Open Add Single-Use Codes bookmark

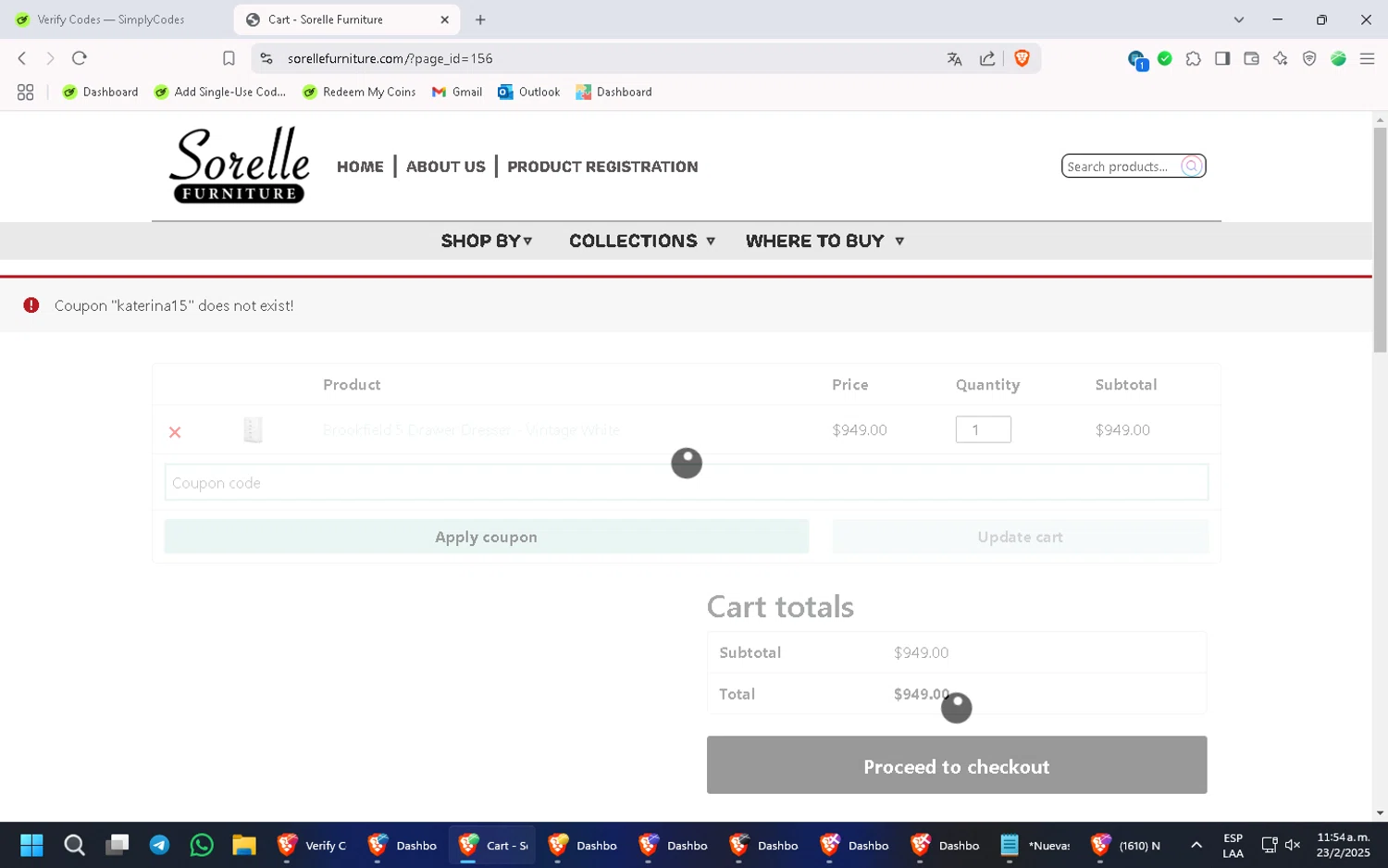click(x=220, y=92)
